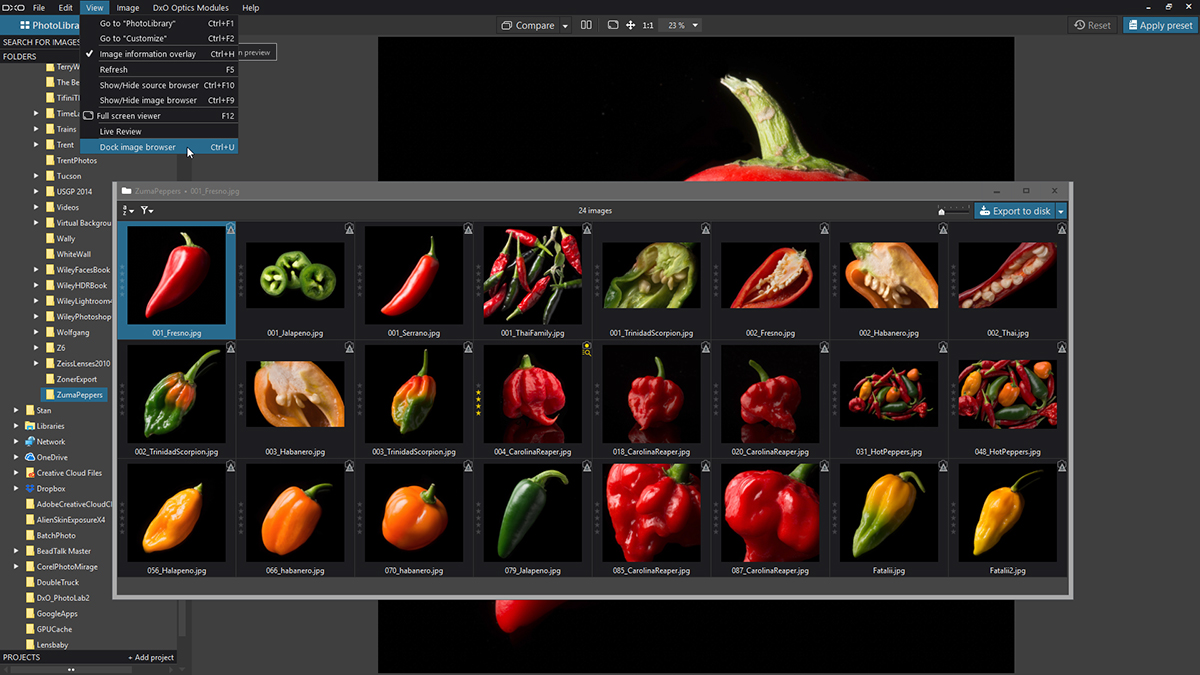Open the Compare dropdown arrow
1200x675 pixels.
coord(565,25)
